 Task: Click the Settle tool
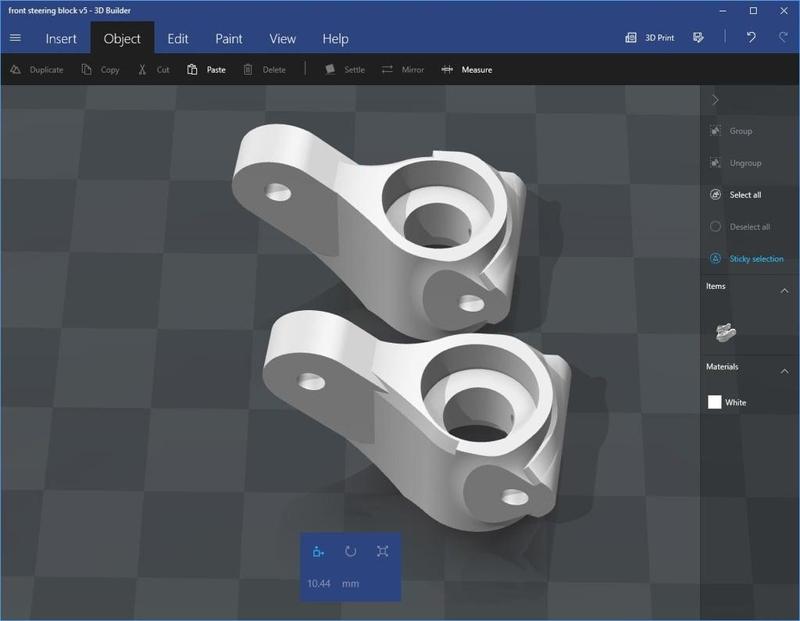pyautogui.click(x=345, y=69)
